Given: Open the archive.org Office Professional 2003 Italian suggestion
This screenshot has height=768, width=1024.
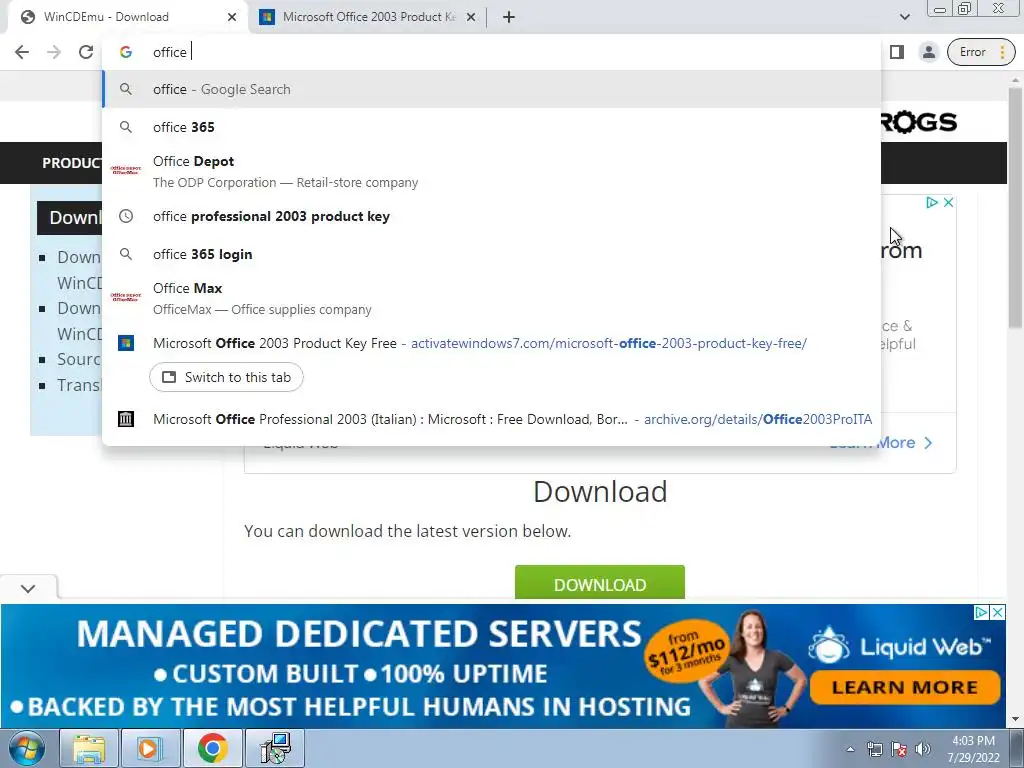Looking at the screenshot, I should click(x=492, y=419).
